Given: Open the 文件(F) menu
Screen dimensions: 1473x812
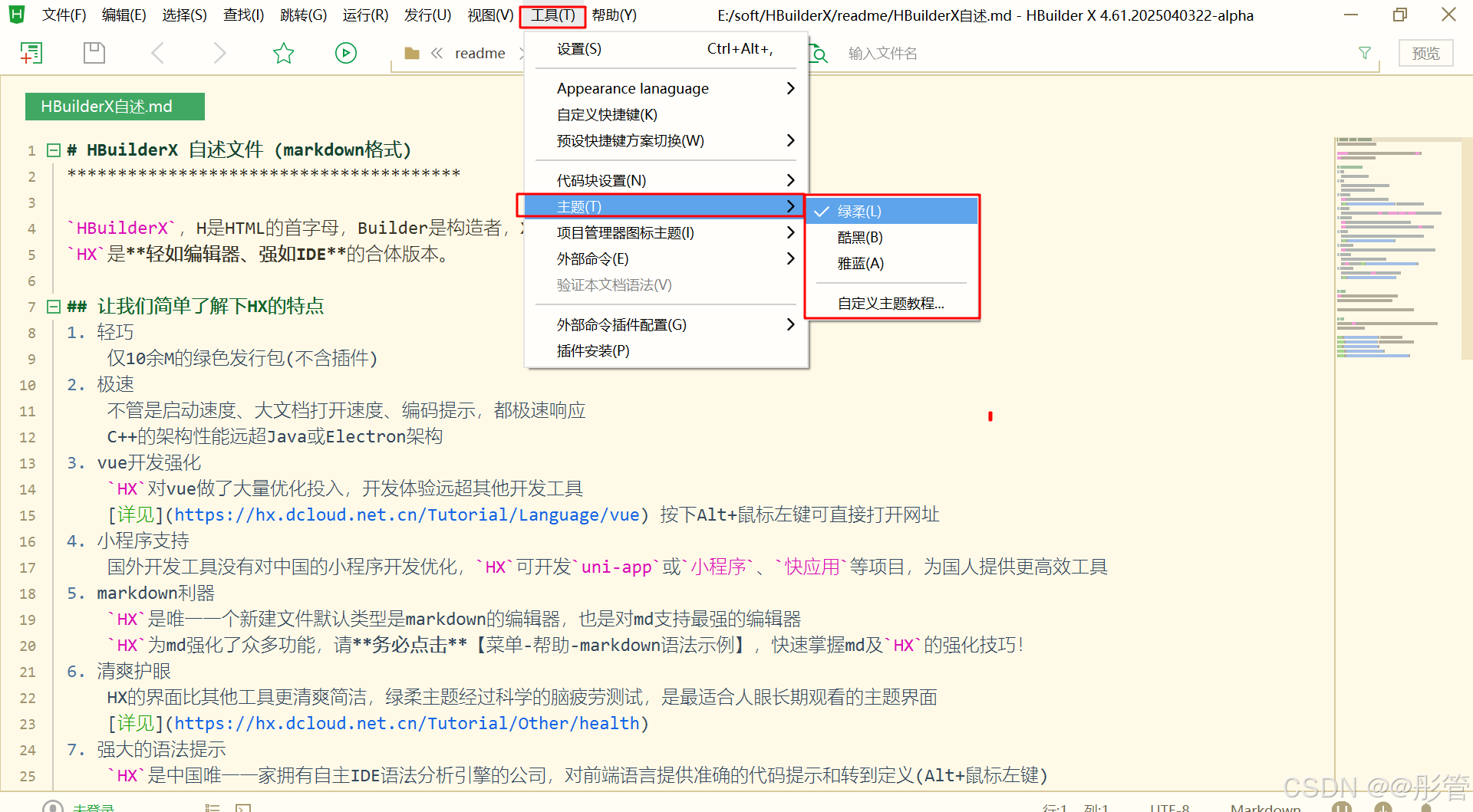Looking at the screenshot, I should pyautogui.click(x=64, y=15).
